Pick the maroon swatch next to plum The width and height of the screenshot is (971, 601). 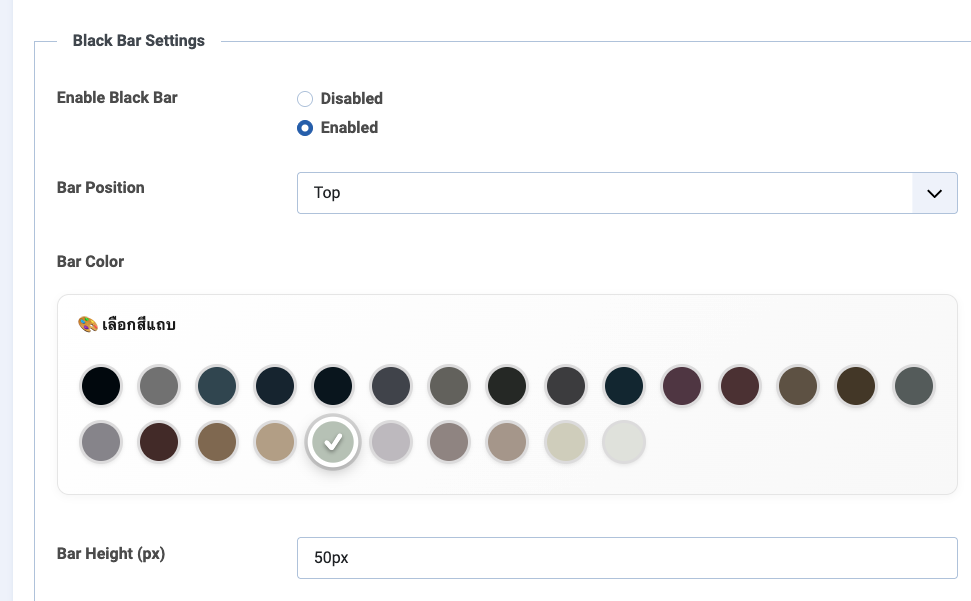coord(739,385)
